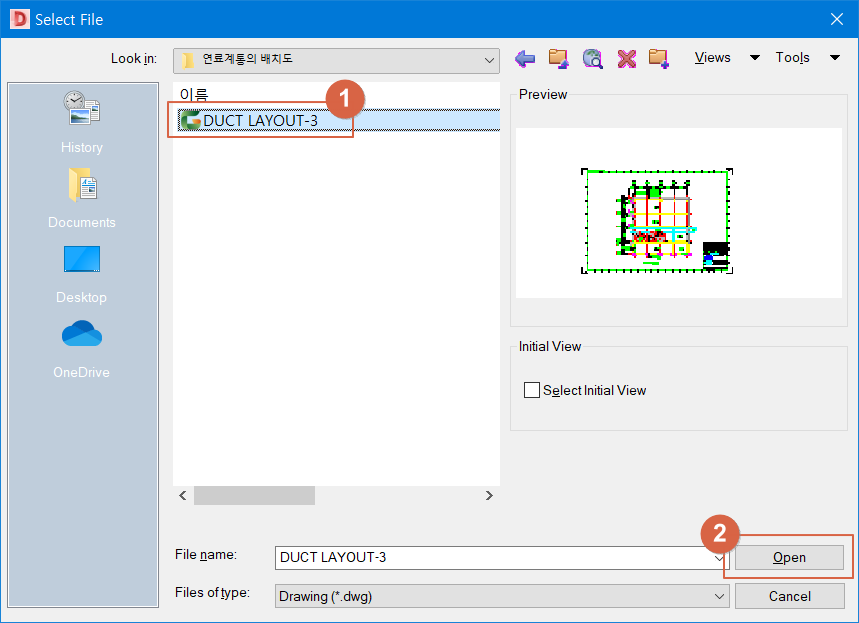Click the 이름 column header

[194, 95]
